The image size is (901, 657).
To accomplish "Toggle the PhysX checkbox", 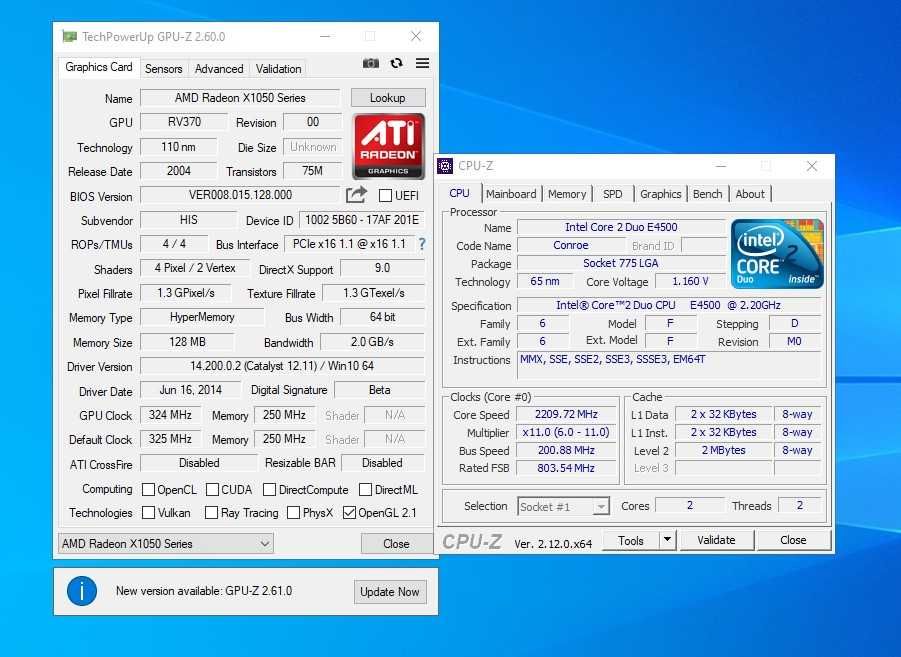I will tap(294, 512).
